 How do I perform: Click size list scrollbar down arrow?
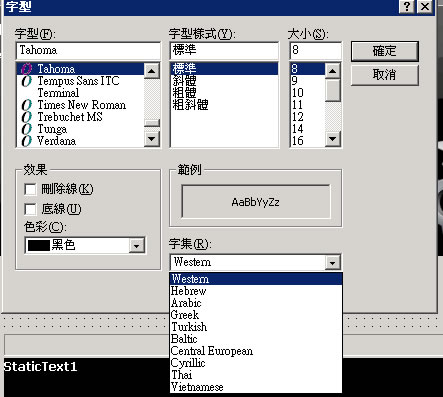coord(332,139)
